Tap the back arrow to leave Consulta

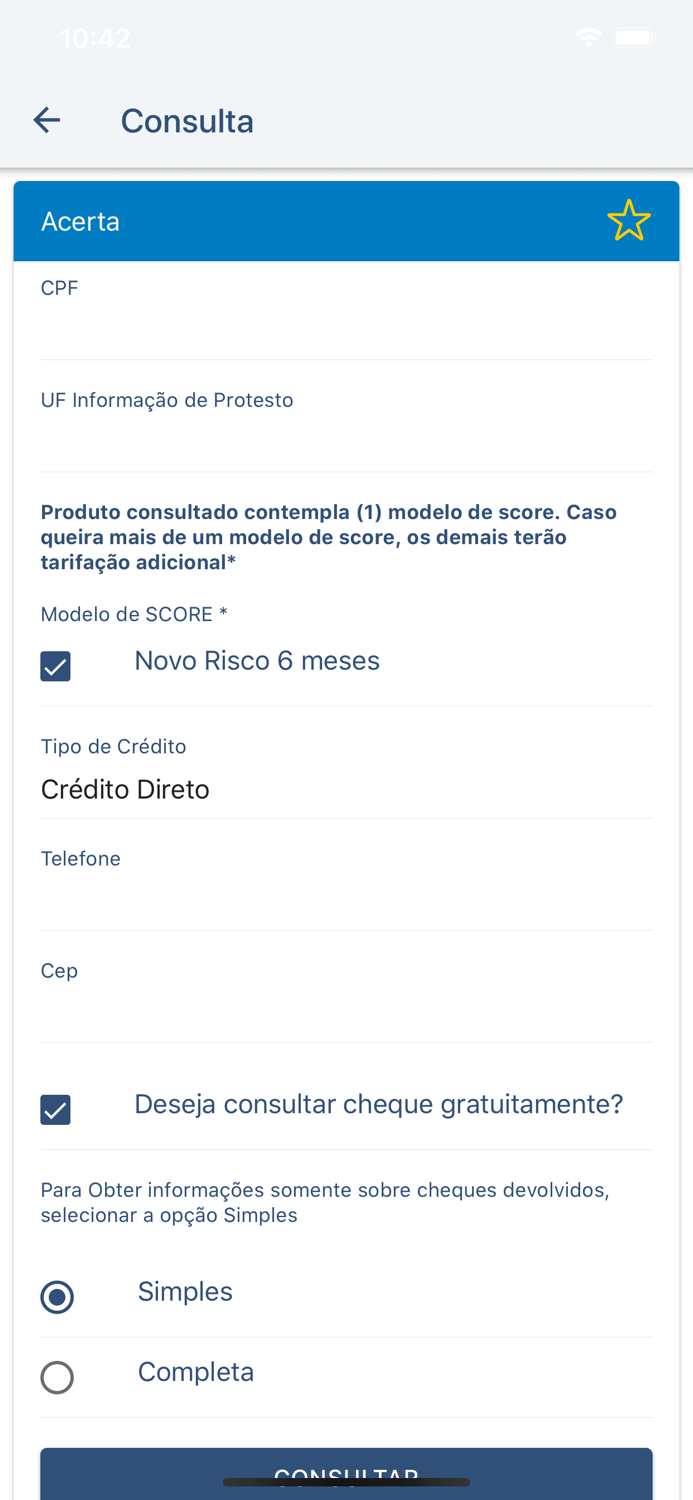coord(46,119)
